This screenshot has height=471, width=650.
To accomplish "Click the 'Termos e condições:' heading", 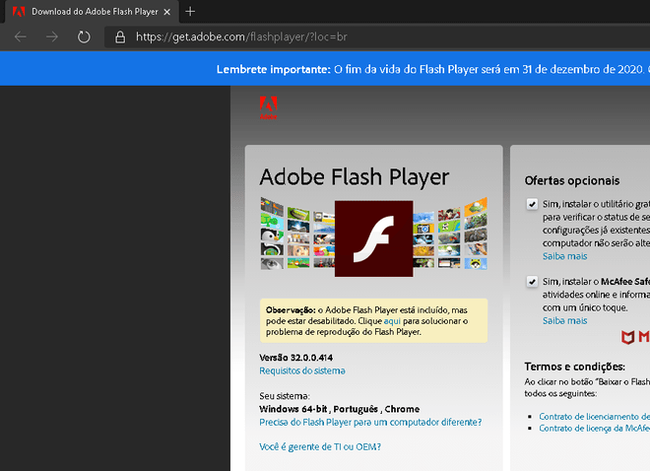I will point(575,367).
